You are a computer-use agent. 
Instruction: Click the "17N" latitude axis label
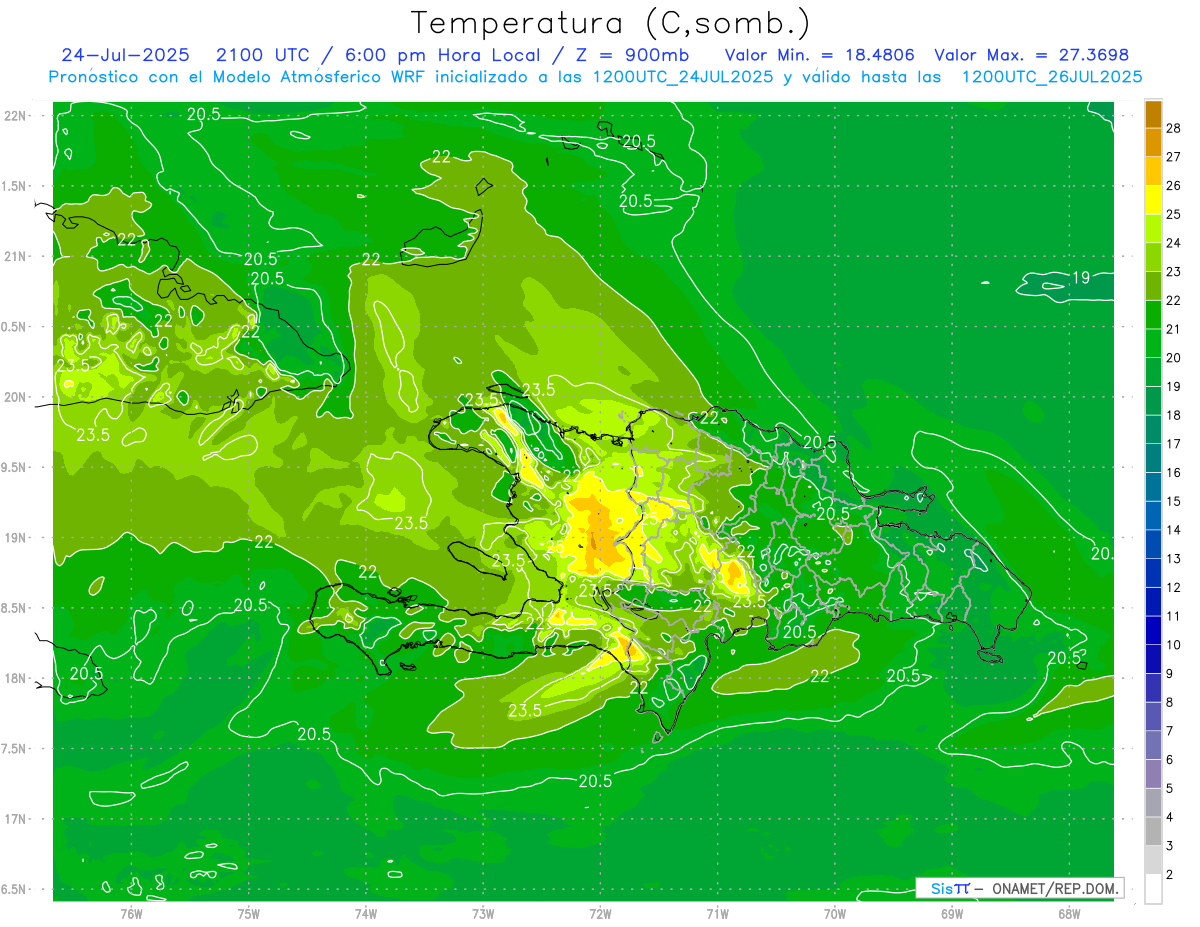15,819
